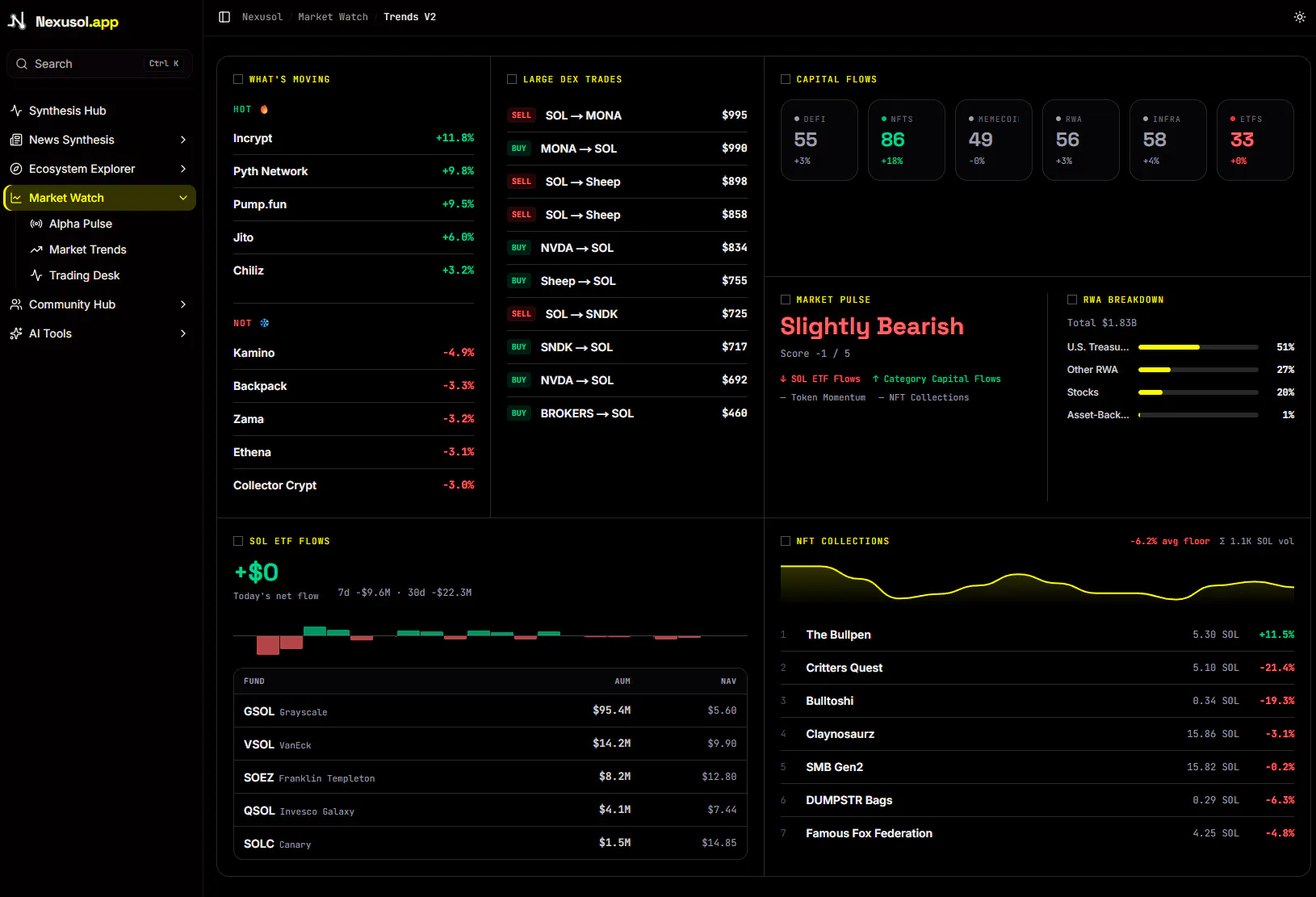
Task: Open The Bullpen NFT collection
Action: pyautogui.click(x=1037, y=635)
